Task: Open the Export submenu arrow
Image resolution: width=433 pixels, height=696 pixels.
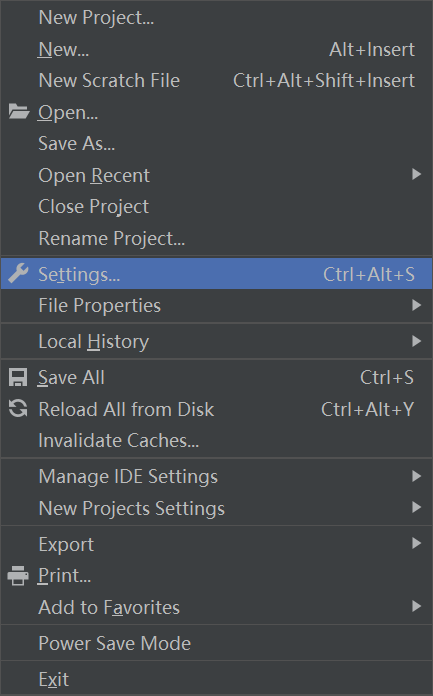Action: (x=416, y=543)
